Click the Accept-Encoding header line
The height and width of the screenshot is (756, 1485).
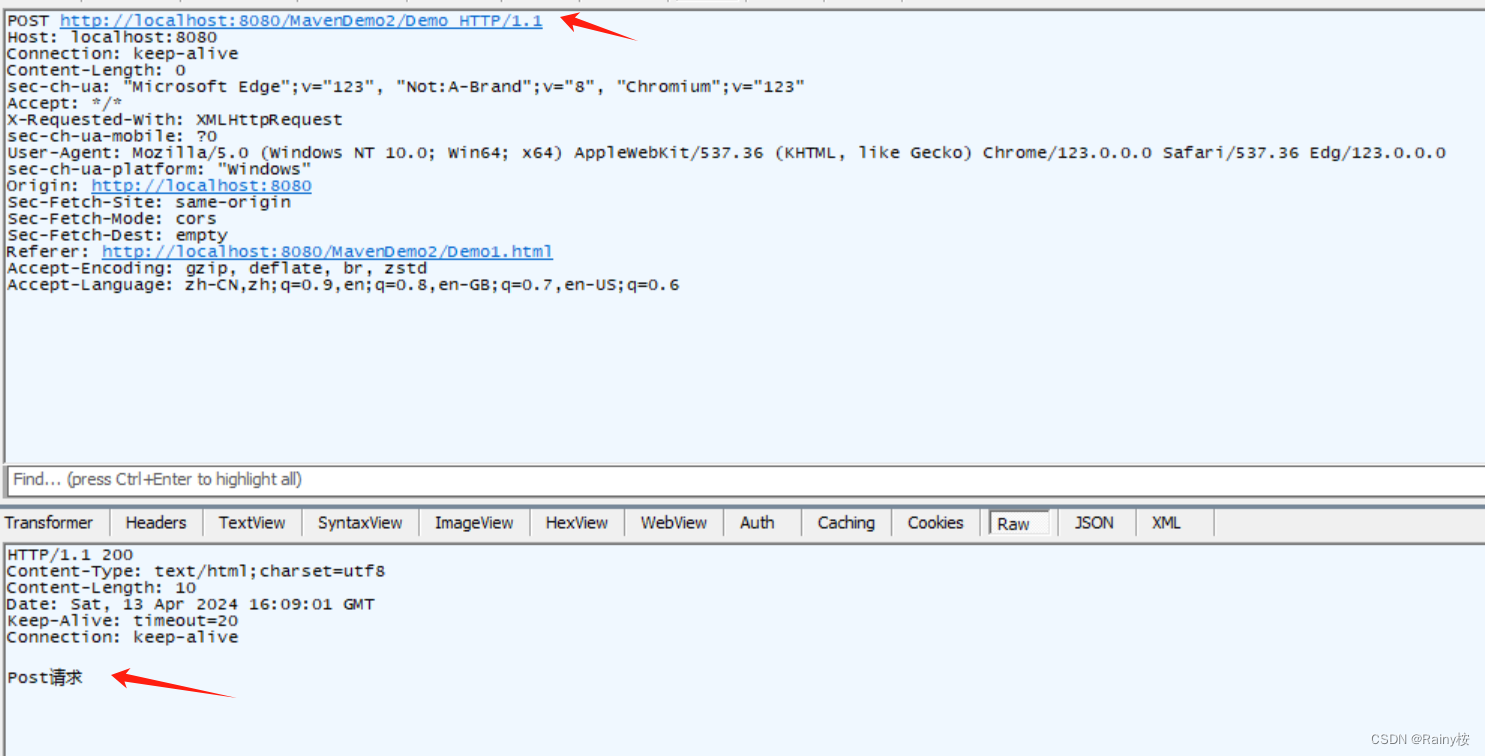(x=217, y=268)
